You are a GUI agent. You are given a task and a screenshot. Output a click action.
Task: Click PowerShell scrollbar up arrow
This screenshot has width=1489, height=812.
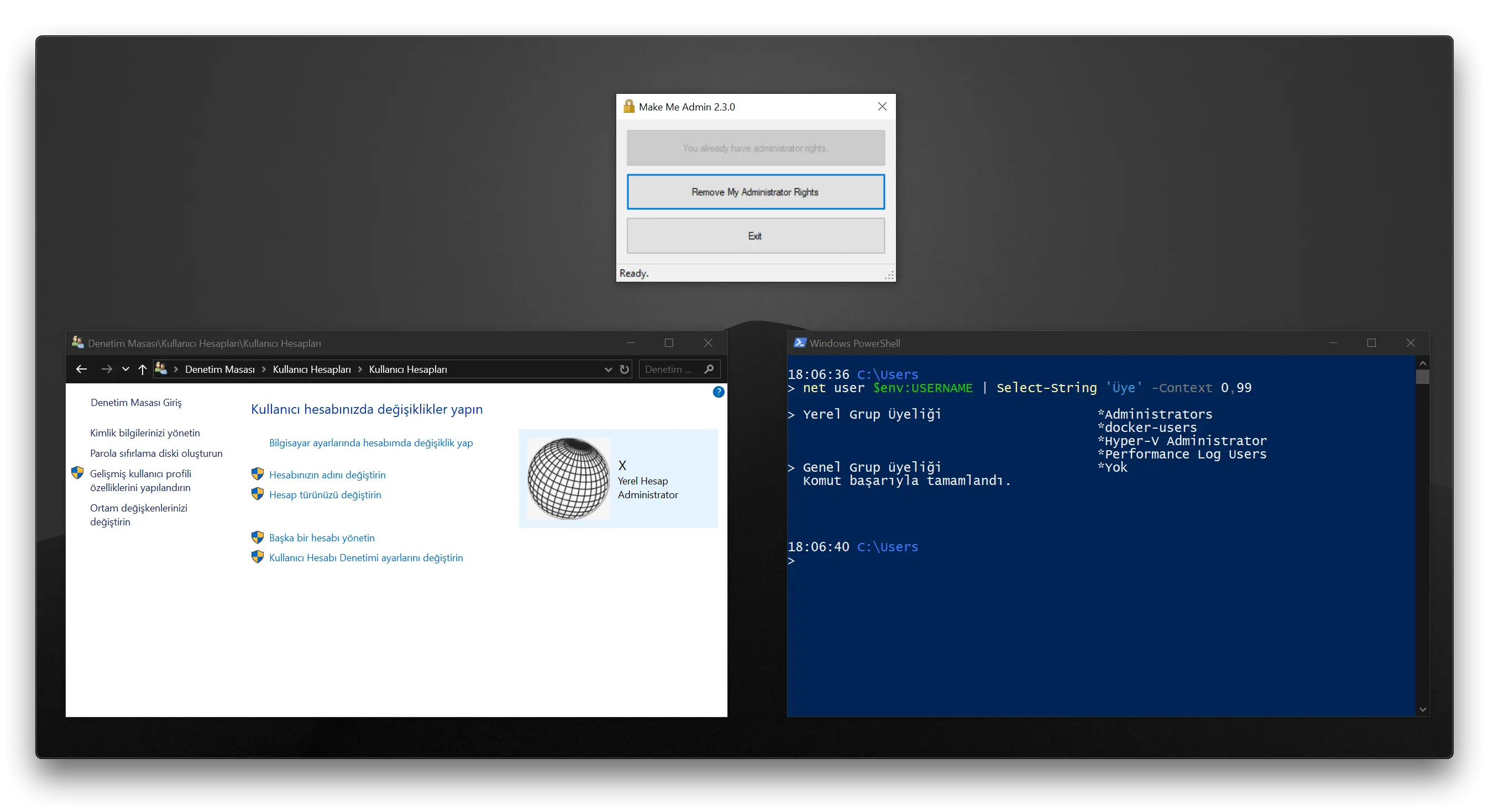[1423, 363]
